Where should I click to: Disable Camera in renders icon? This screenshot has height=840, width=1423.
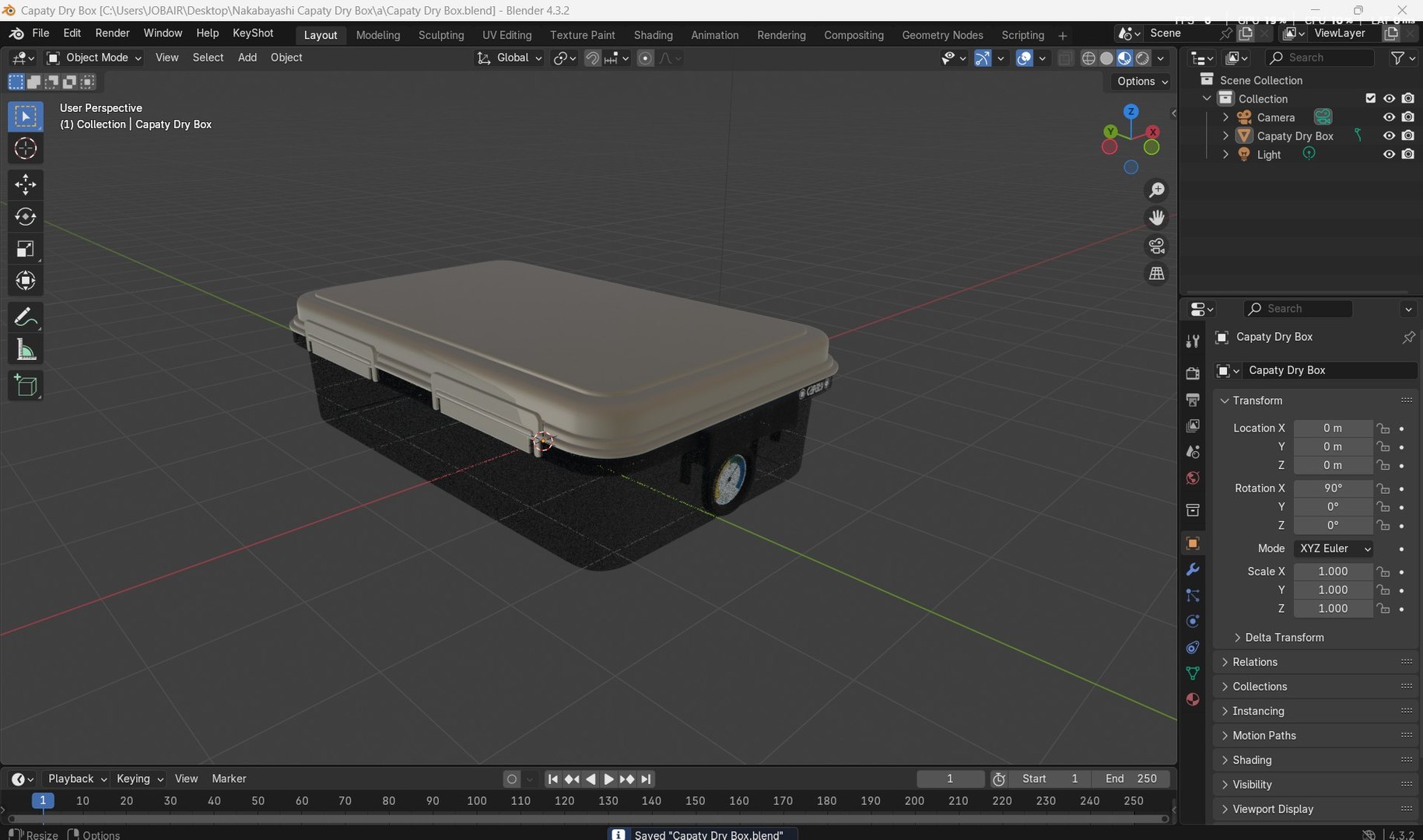click(1408, 117)
